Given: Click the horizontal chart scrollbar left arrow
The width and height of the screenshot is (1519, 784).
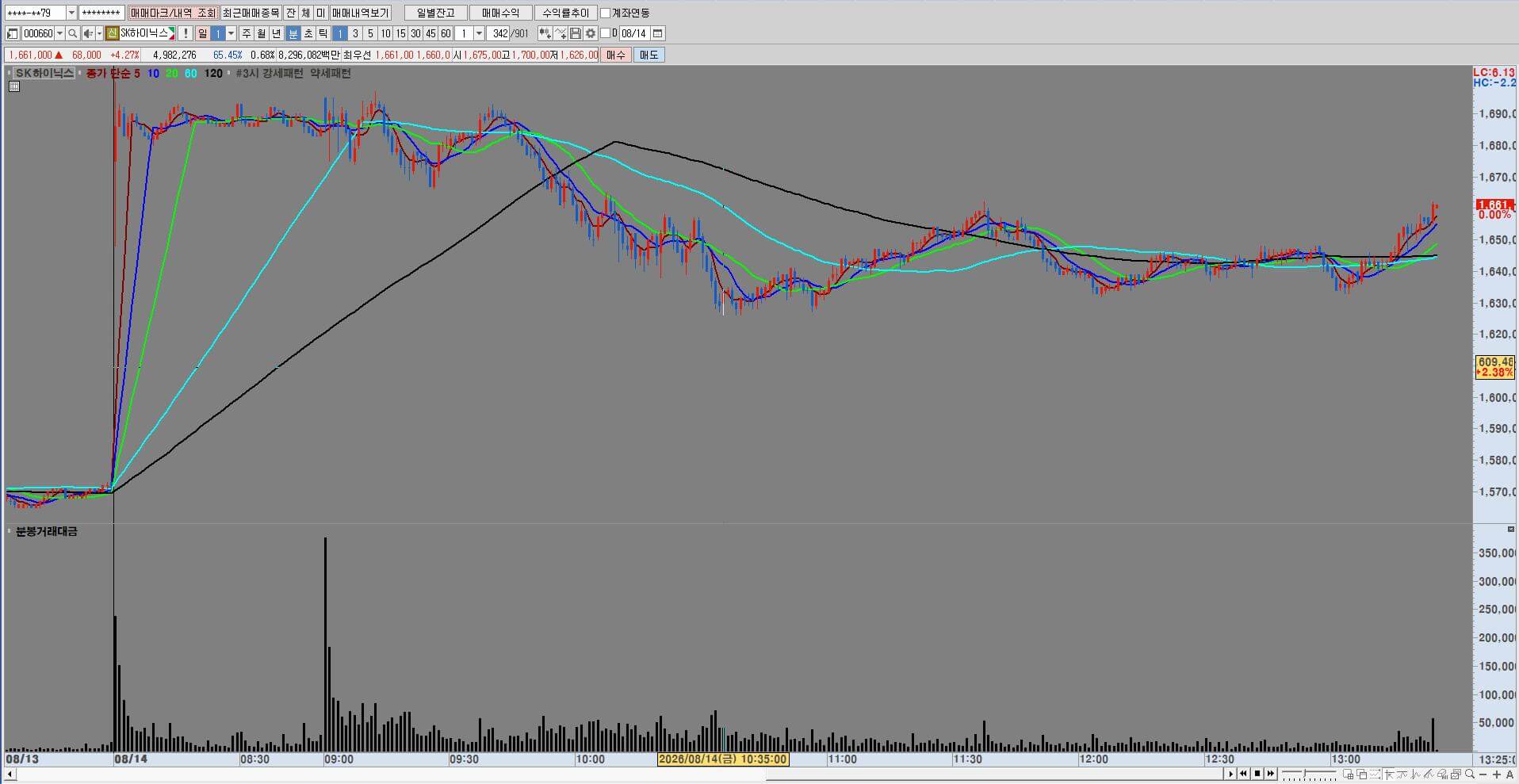Looking at the screenshot, I should [x=10, y=774].
